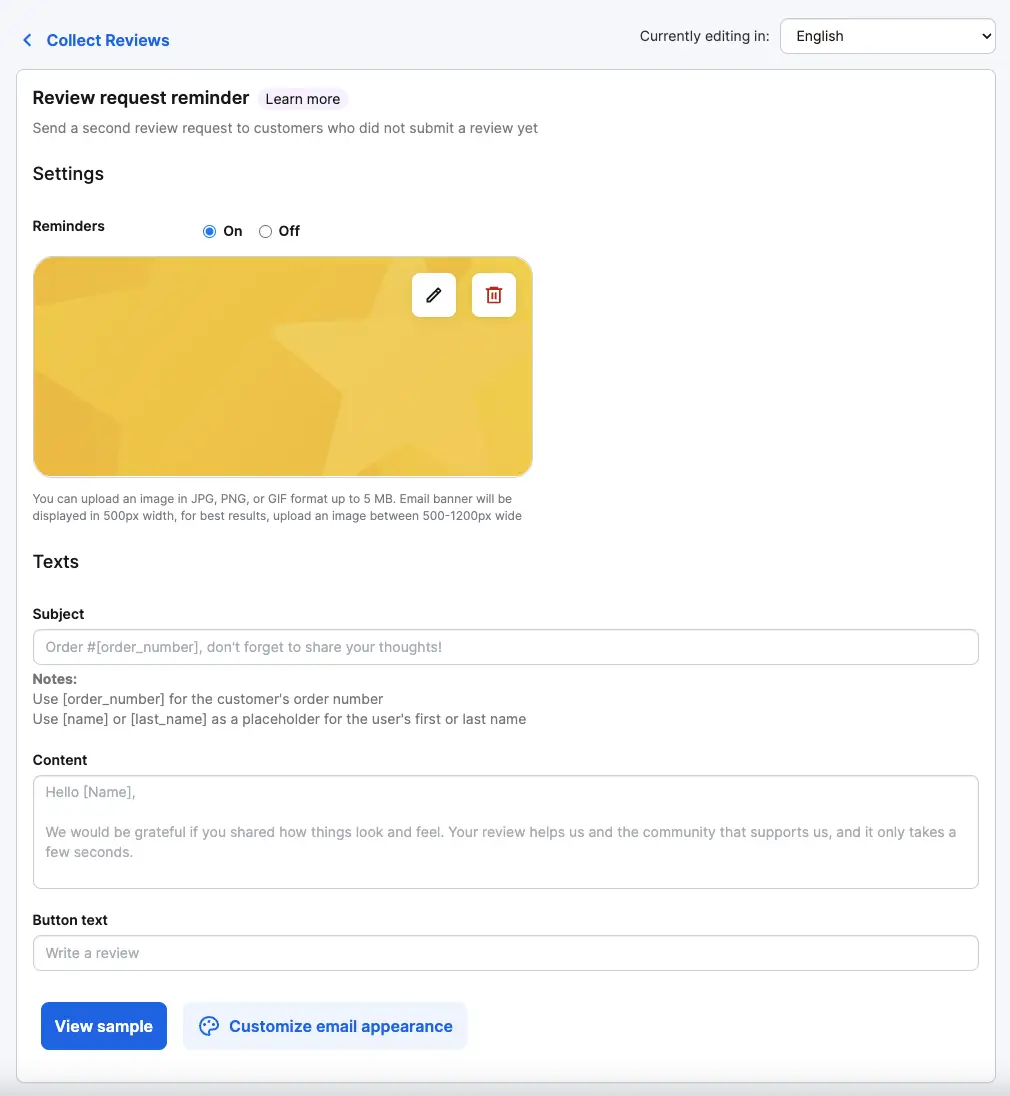Click the back chevron arrow icon
Image resolution: width=1010 pixels, height=1096 pixels.
27,41
